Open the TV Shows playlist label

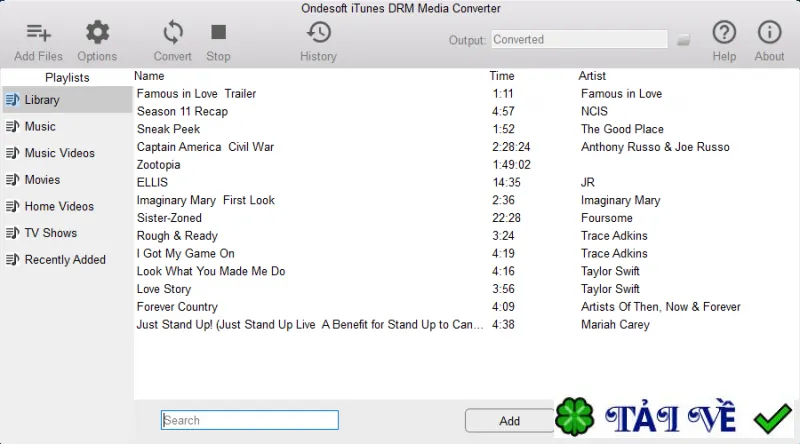pyautogui.click(x=51, y=233)
